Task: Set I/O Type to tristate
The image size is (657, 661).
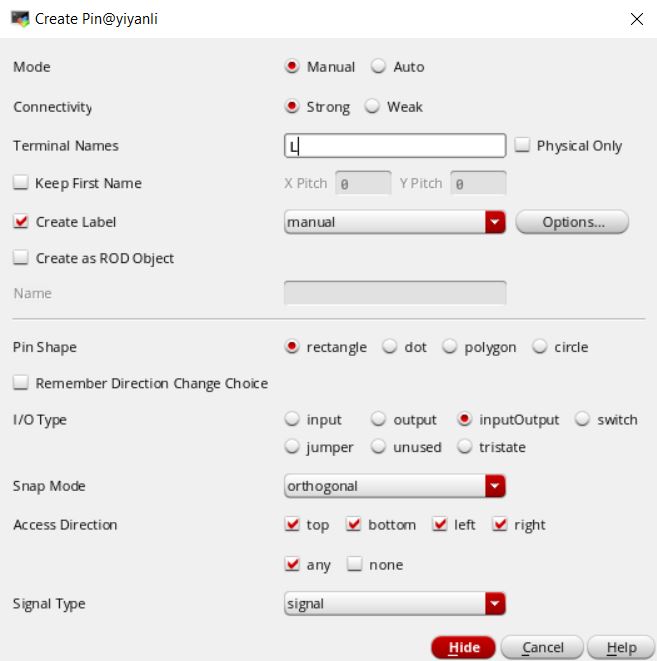Action: (464, 446)
